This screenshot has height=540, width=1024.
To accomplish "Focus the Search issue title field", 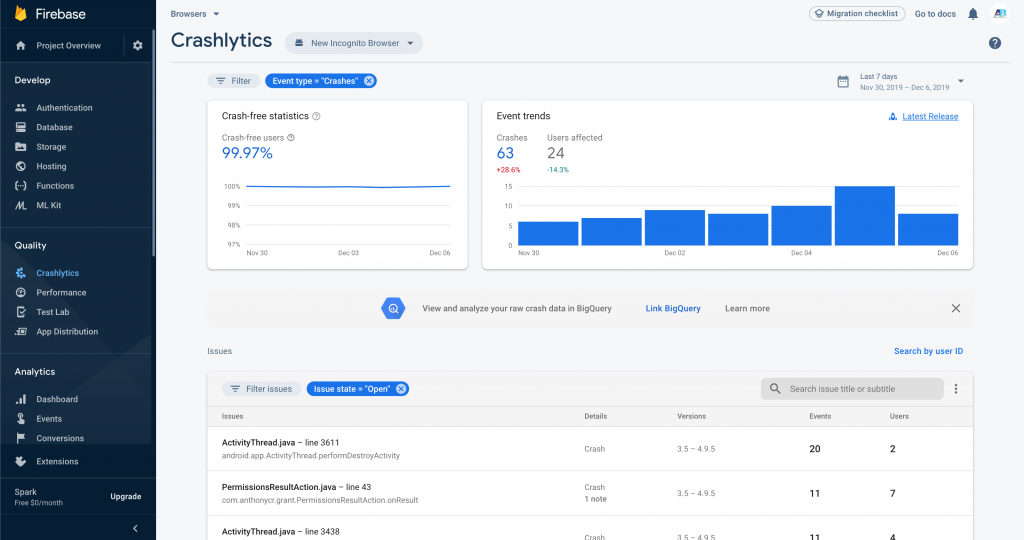I will [x=852, y=389].
